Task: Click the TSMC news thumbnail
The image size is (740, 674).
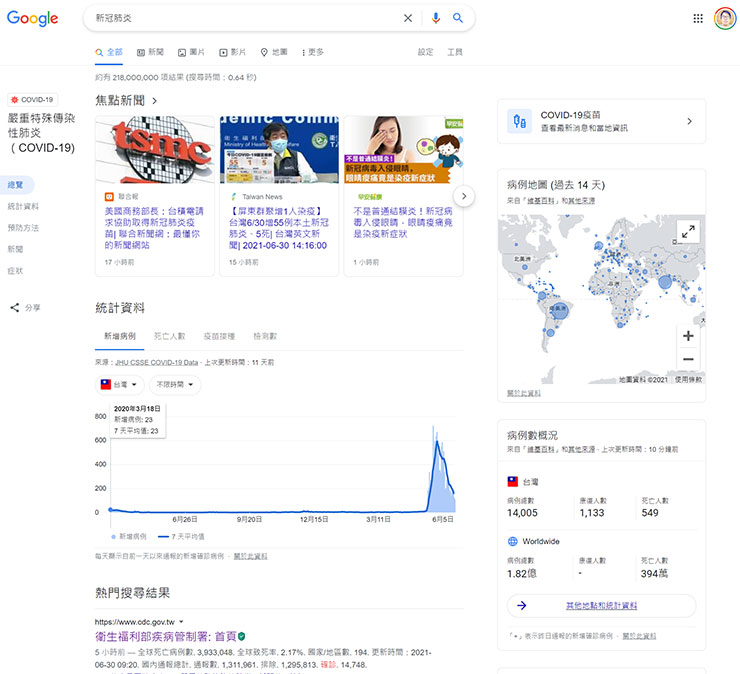Action: [155, 149]
